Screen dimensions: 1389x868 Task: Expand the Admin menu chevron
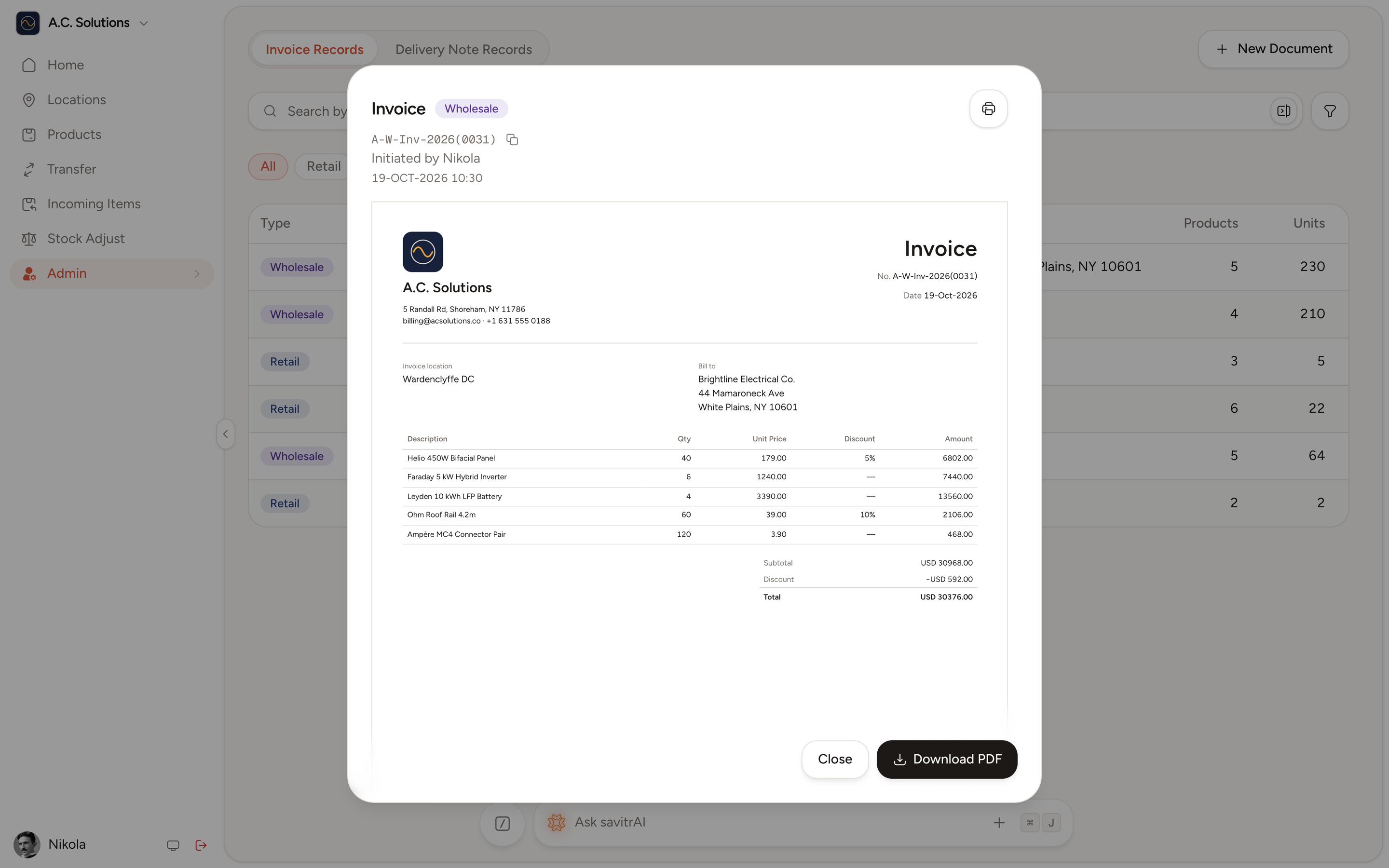[197, 274]
